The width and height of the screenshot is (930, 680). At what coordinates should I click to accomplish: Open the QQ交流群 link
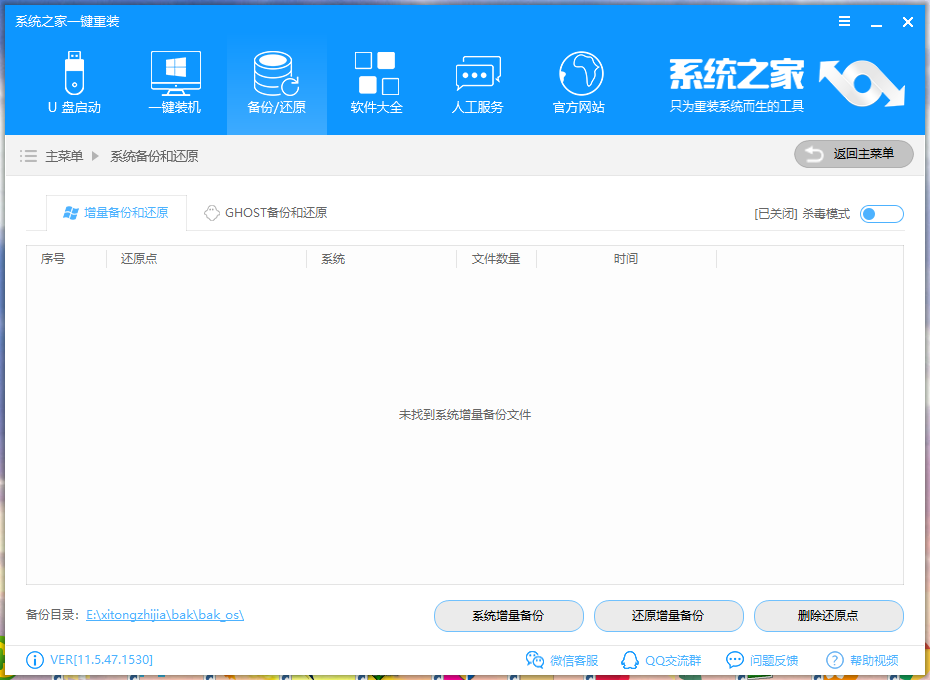click(x=661, y=660)
